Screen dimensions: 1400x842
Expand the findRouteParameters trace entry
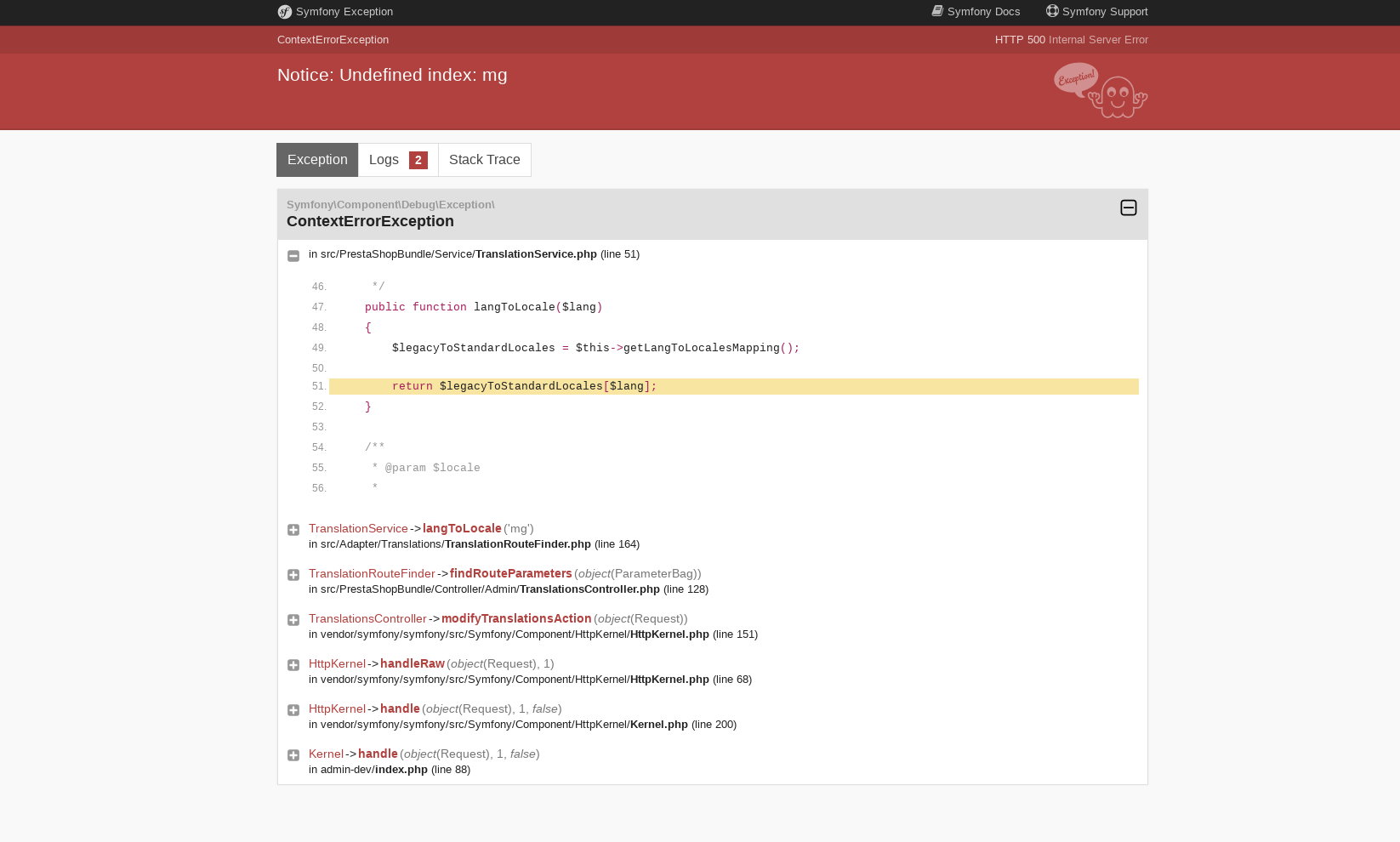pyautogui.click(x=293, y=575)
